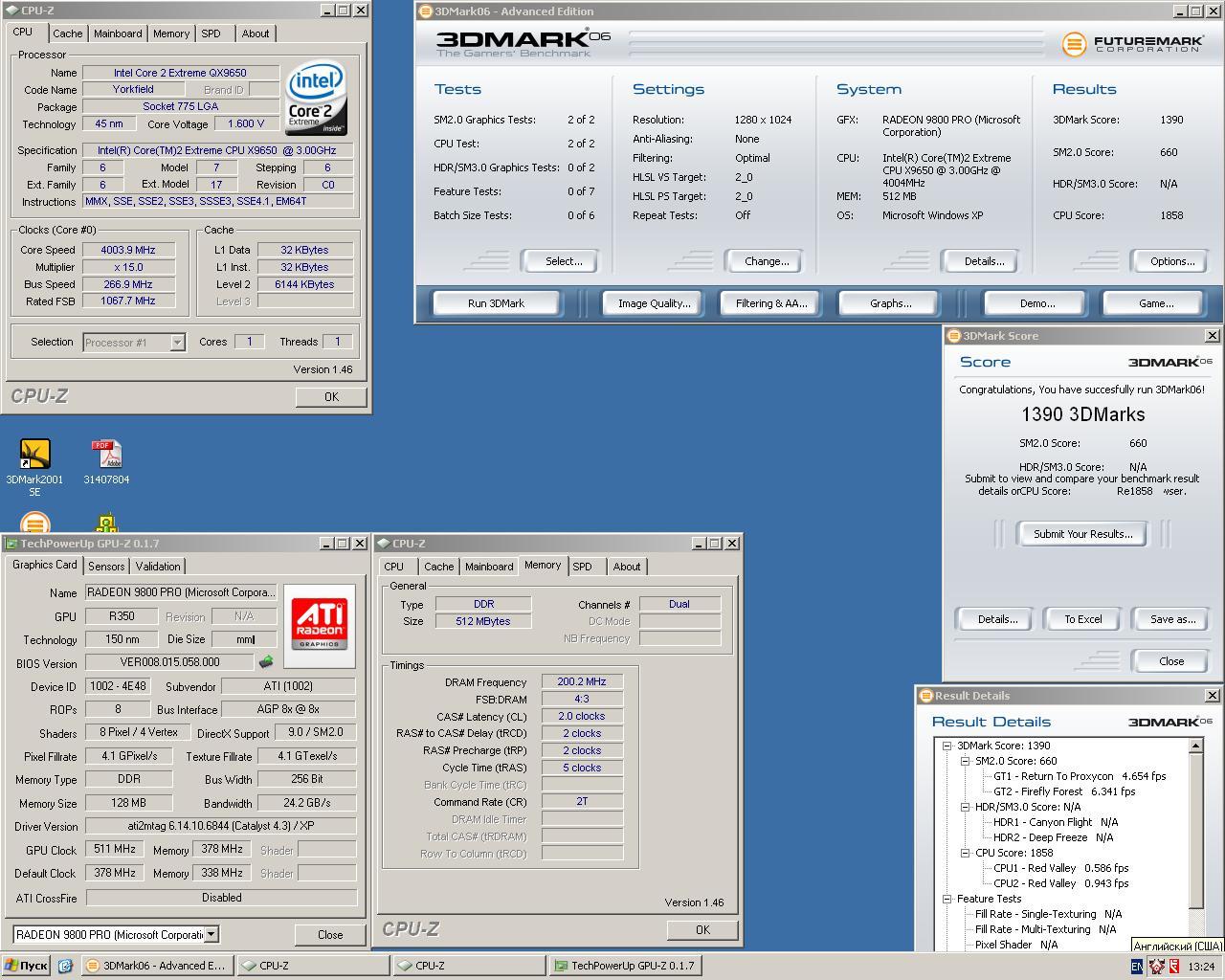The width and height of the screenshot is (1225, 980).
Task: Save the BIOS using the green chip icon
Action: (x=266, y=661)
